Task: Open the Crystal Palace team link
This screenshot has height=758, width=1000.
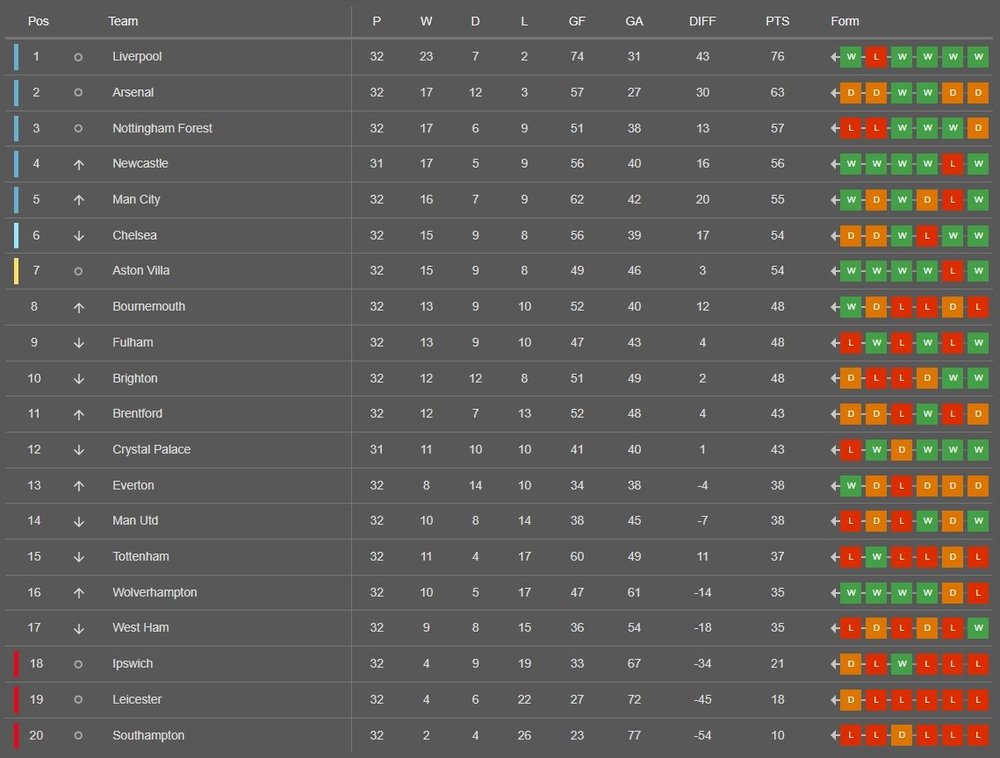Action: pos(151,449)
